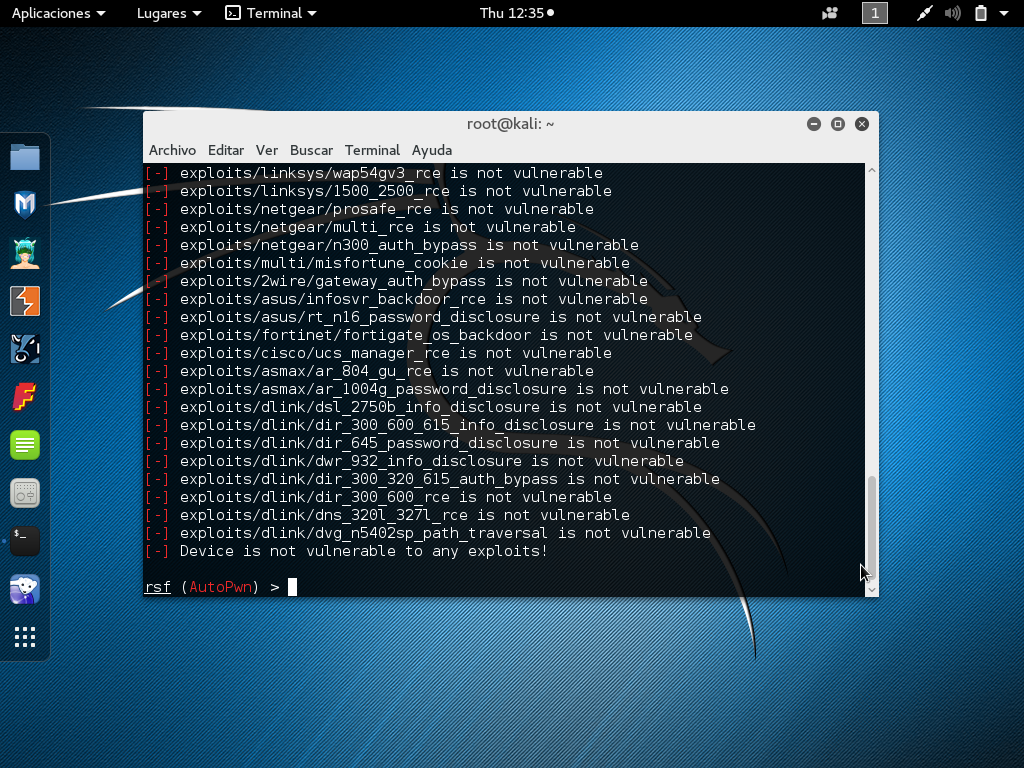Open the green notes app in the dock

pyautogui.click(x=25, y=445)
